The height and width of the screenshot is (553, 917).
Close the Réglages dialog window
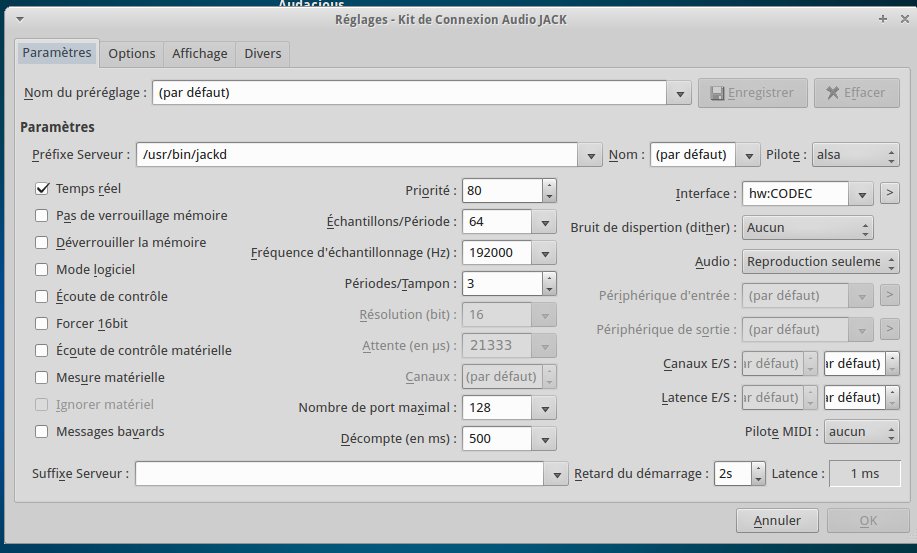(x=902, y=18)
